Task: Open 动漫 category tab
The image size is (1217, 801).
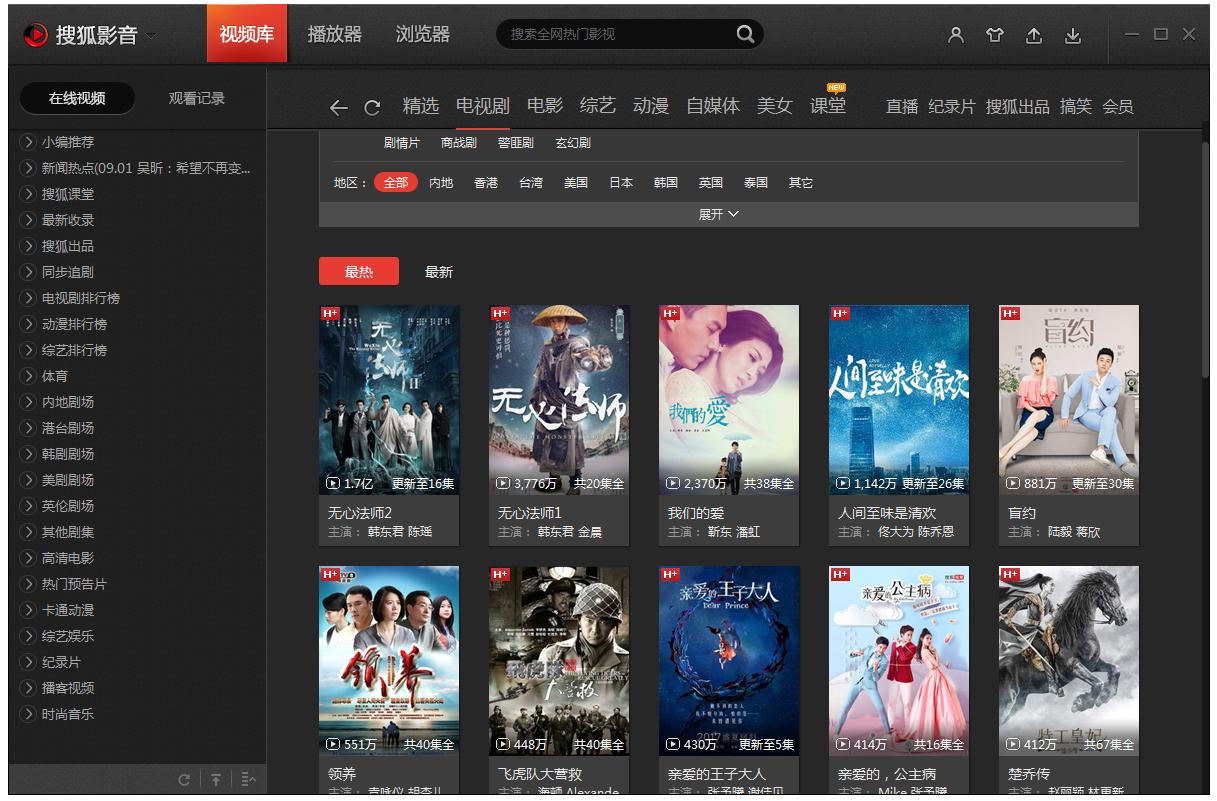Action: tap(651, 106)
